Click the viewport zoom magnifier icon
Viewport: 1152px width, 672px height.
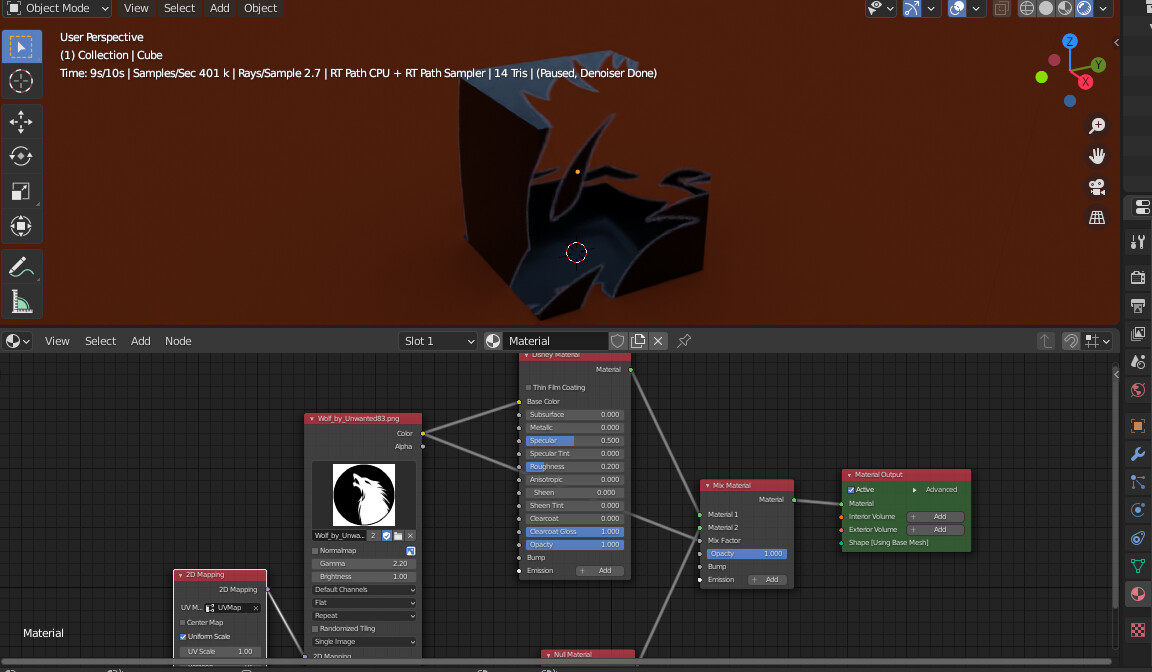coord(1097,126)
